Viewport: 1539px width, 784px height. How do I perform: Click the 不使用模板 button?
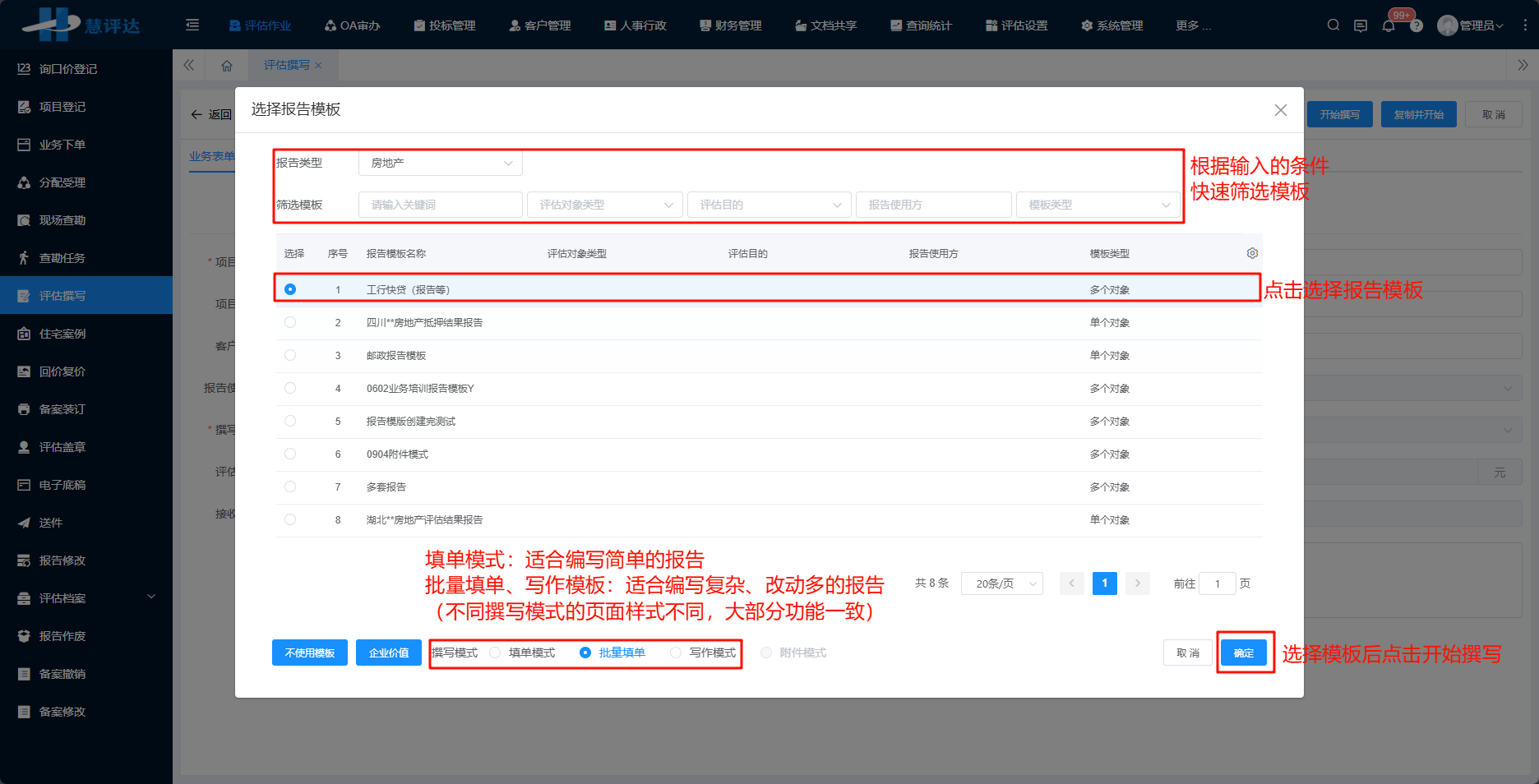point(310,653)
